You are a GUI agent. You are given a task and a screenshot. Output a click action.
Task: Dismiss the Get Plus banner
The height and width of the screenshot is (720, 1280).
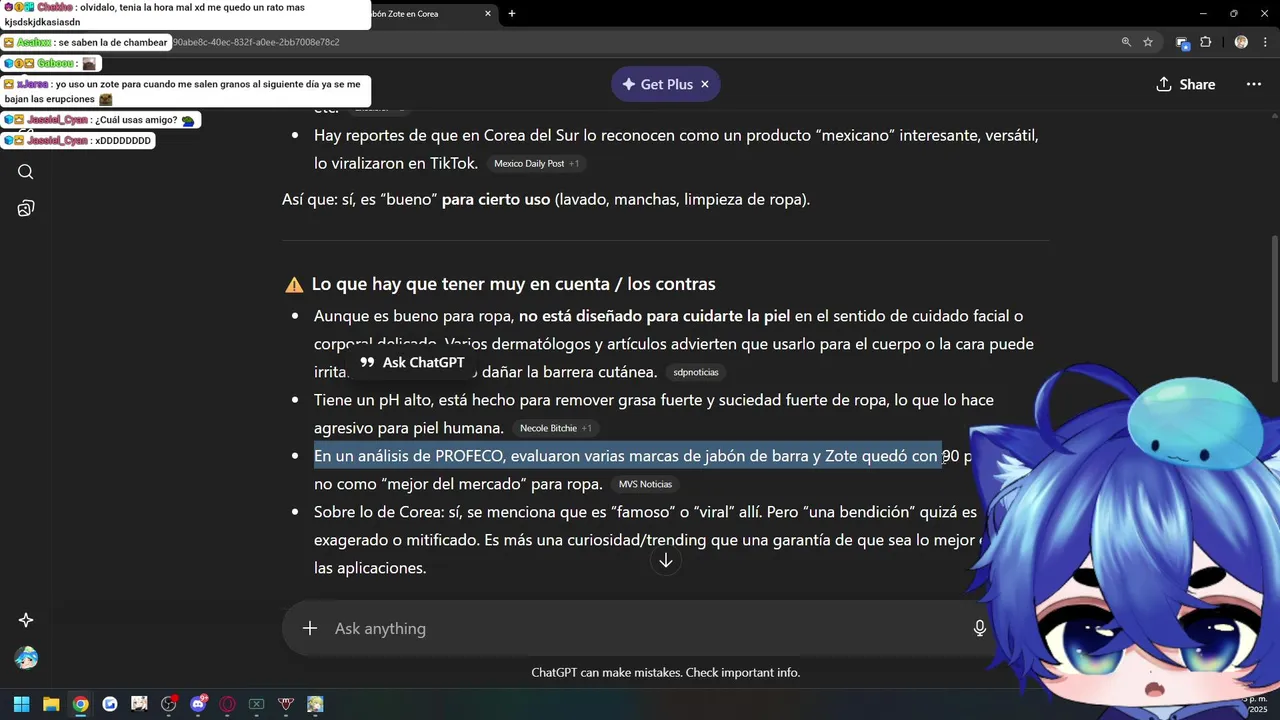[704, 84]
